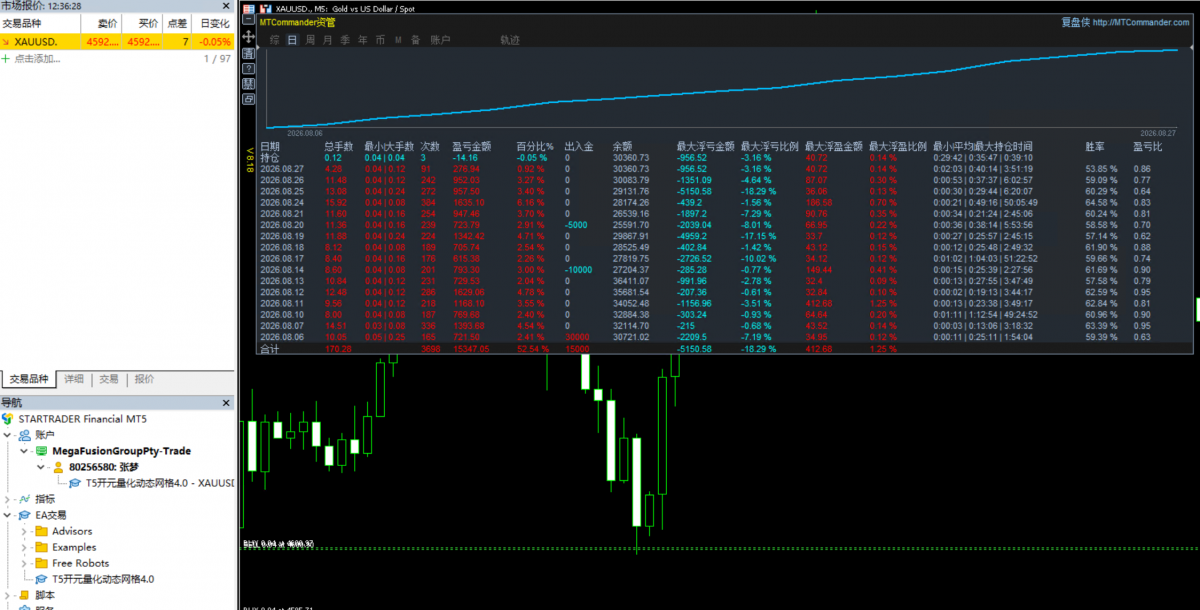
Task: Click the Advisors folder icon
Action: tap(41, 531)
